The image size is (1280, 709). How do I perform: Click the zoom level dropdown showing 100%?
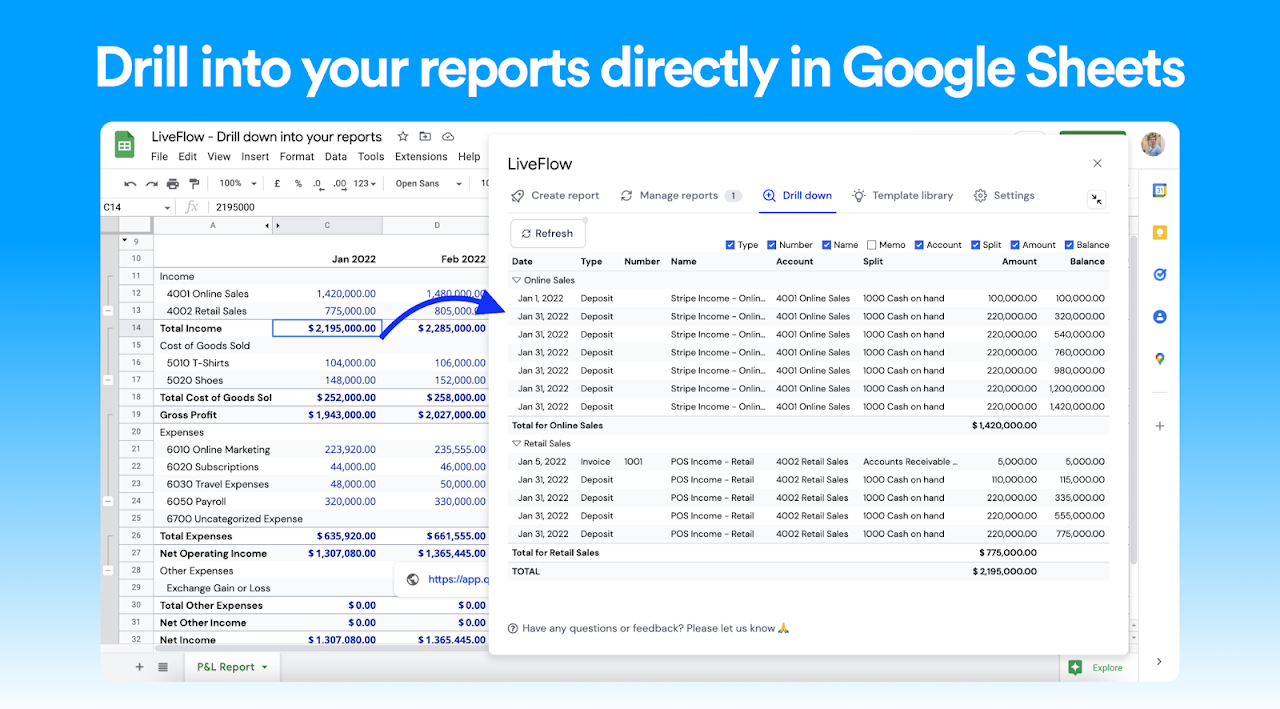coord(235,183)
